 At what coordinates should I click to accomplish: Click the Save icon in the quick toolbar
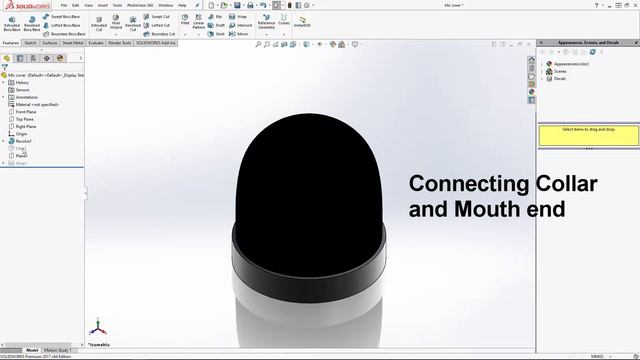point(237,5)
